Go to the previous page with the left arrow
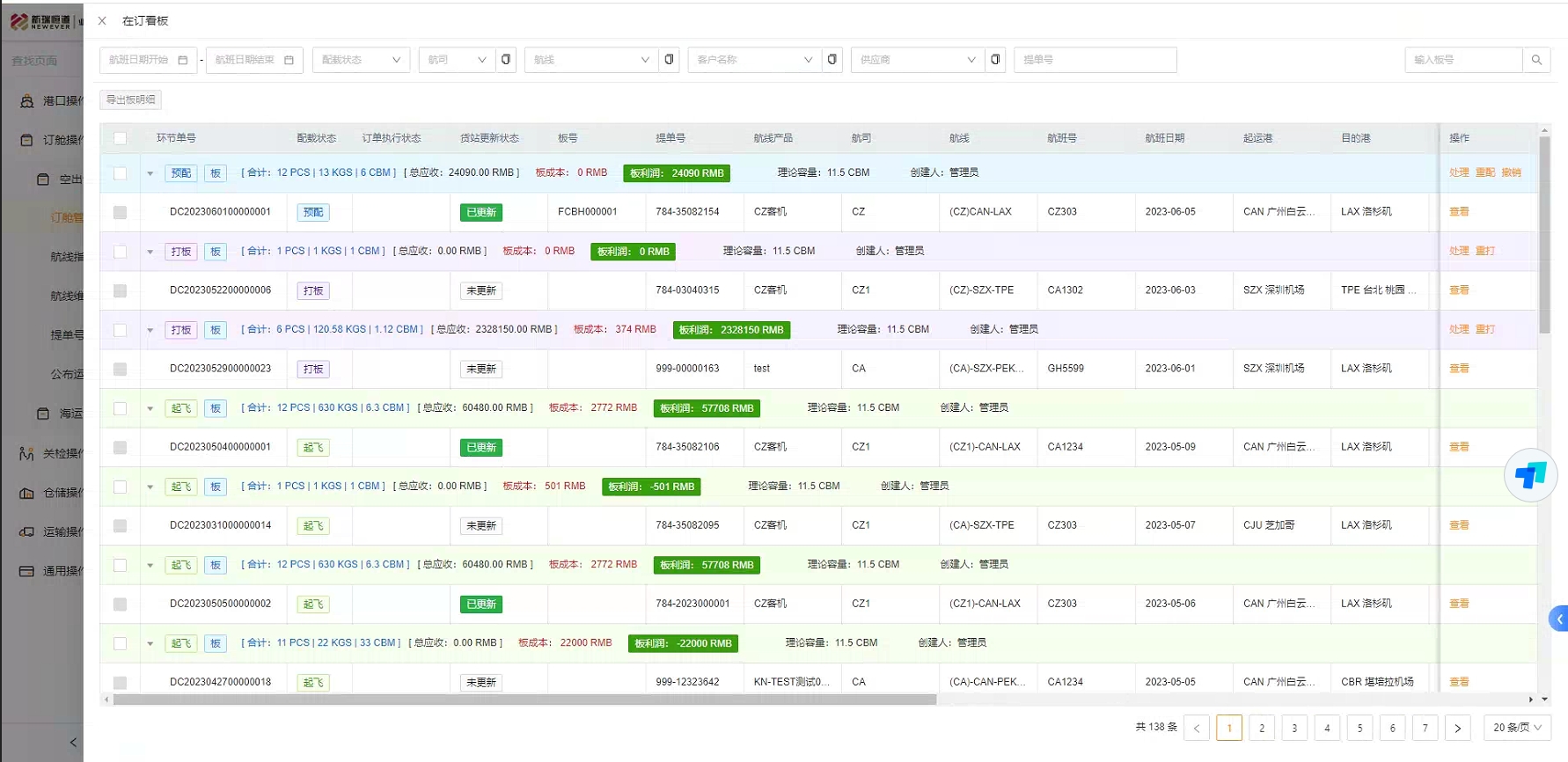 click(1197, 728)
